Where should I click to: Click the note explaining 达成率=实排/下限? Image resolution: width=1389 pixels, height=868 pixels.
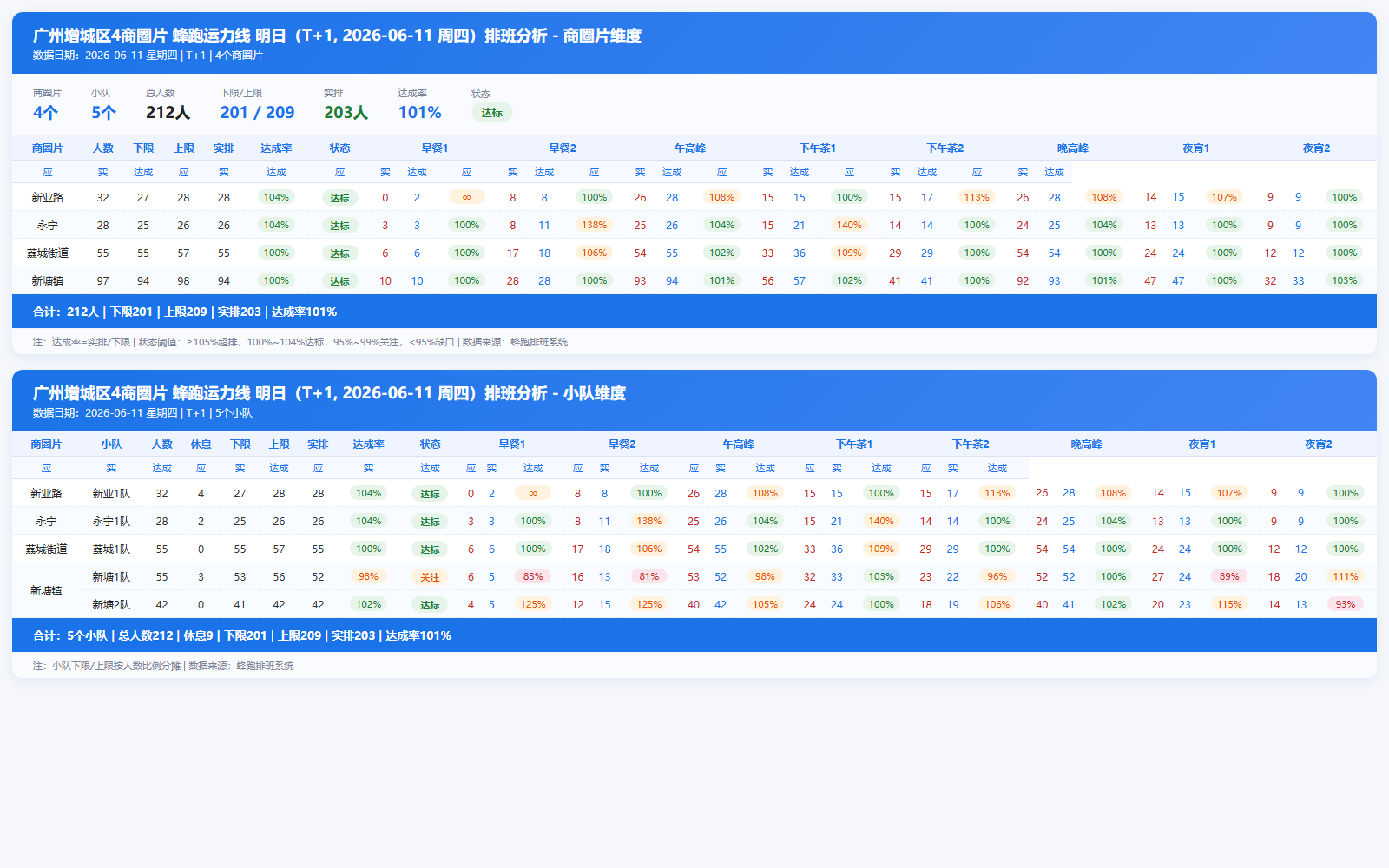300,342
